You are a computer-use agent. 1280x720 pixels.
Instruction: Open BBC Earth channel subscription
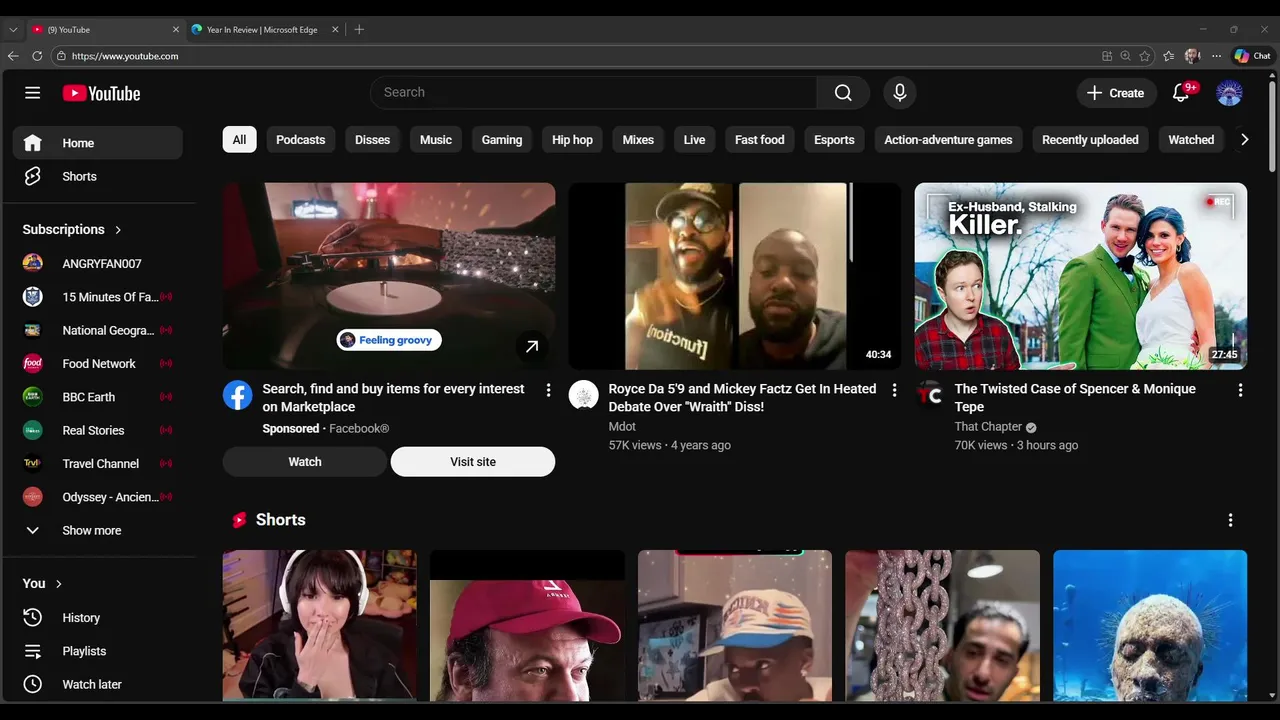[98, 397]
